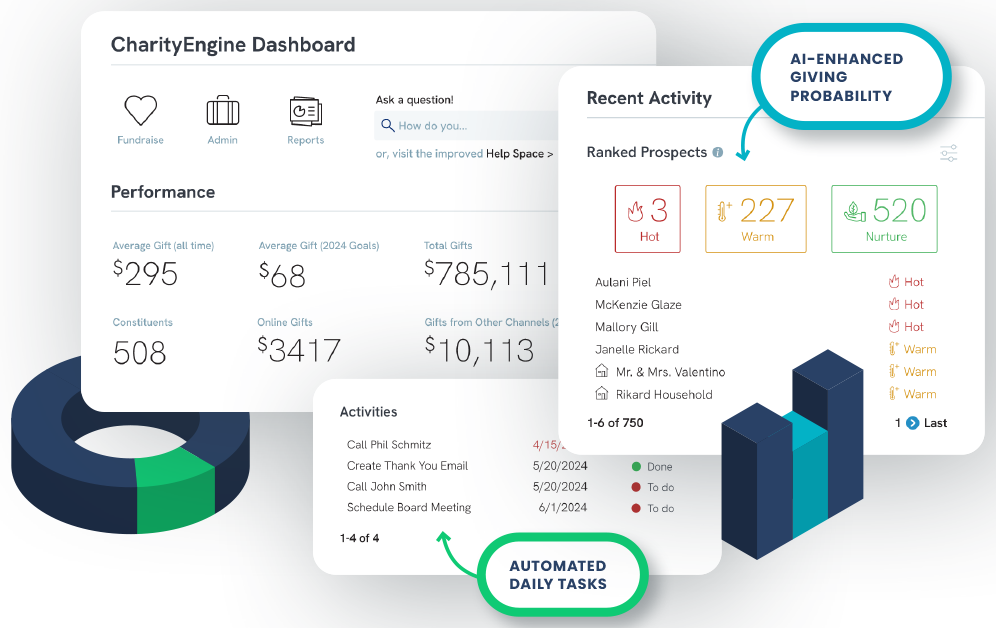Screen dimensions: 996x628
Task: Click the next page arrow beside Last
Action: pos(912,423)
